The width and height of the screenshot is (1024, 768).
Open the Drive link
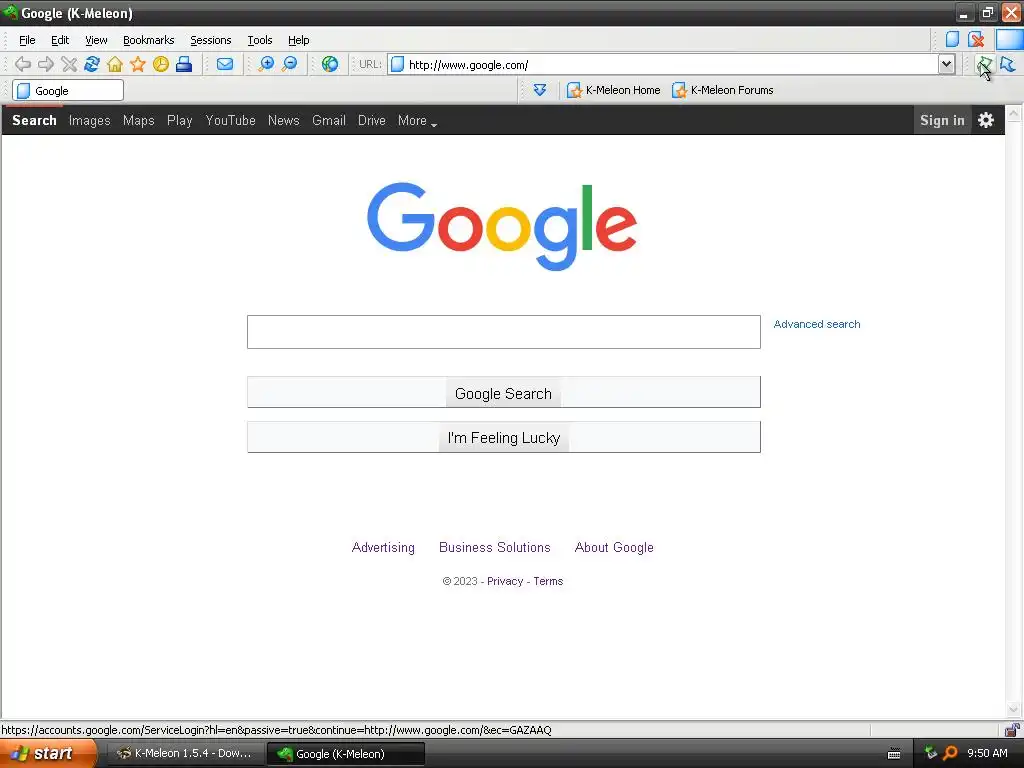(x=372, y=120)
